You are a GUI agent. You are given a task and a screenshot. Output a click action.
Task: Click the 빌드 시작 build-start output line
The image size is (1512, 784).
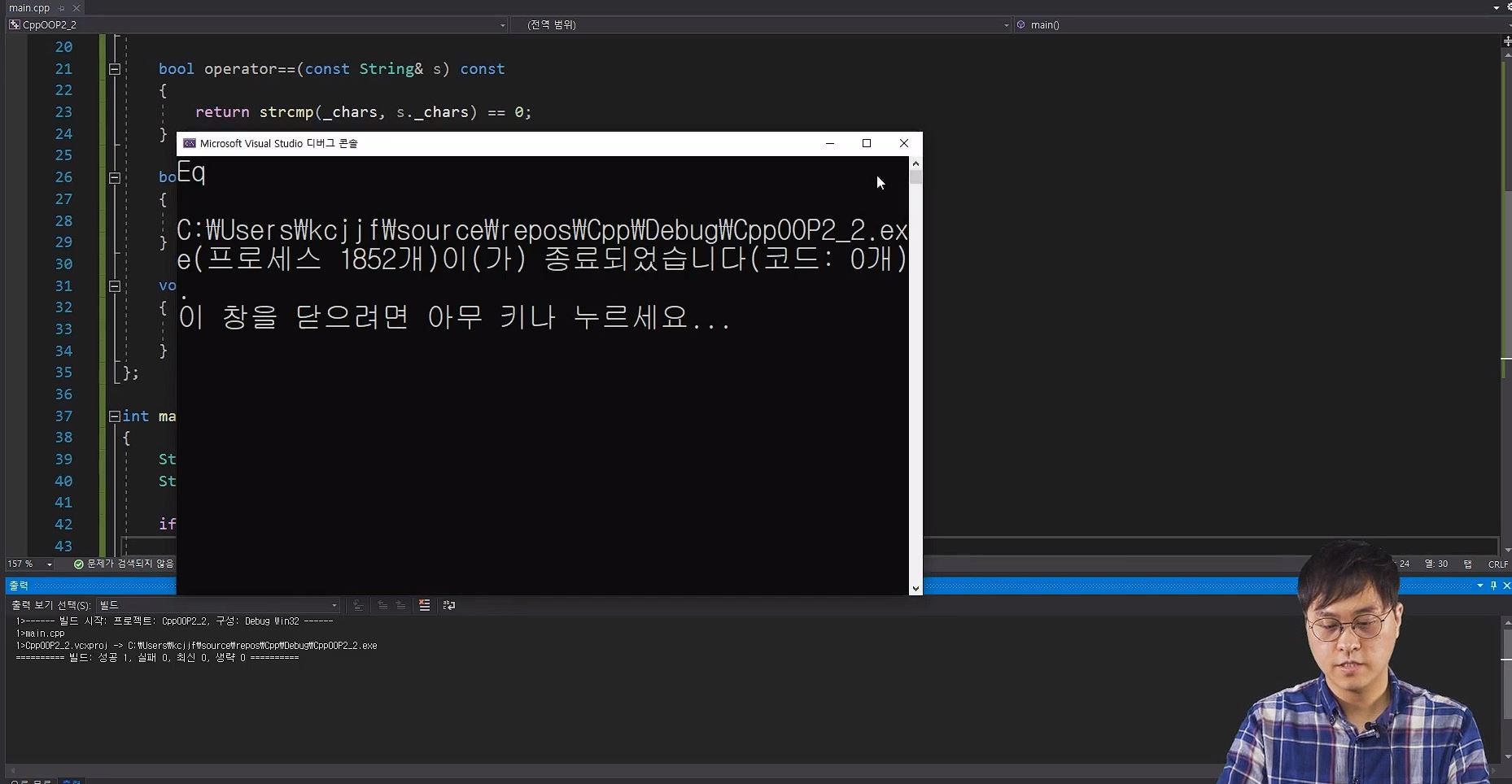tap(174, 621)
